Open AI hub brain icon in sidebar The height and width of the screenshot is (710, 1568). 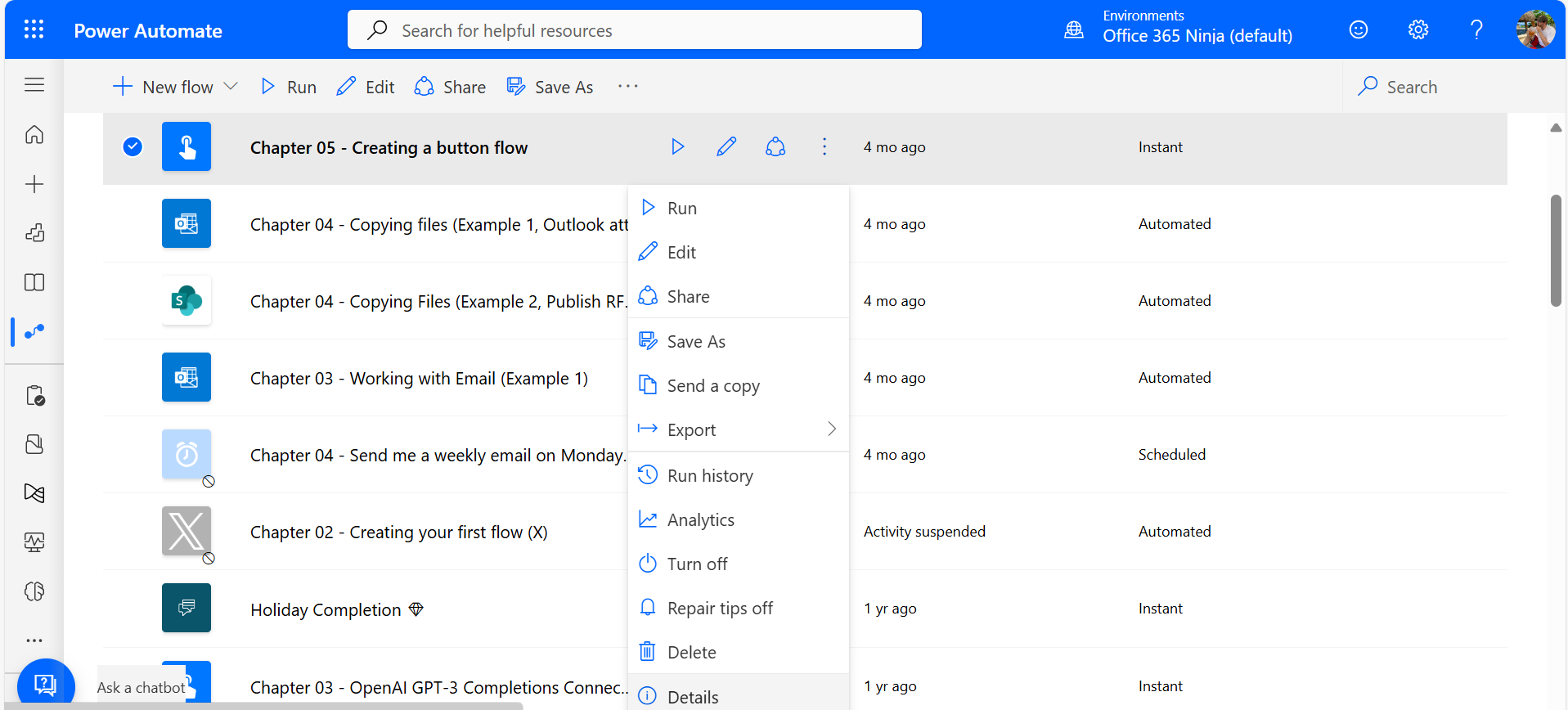(x=34, y=591)
